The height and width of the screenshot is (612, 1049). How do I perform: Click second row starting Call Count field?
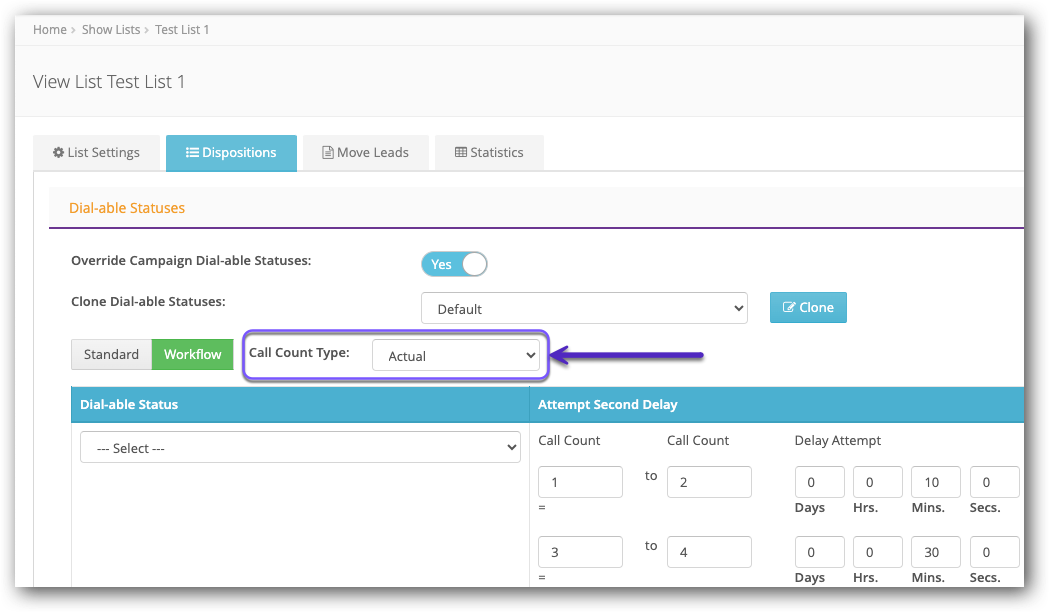coord(580,552)
